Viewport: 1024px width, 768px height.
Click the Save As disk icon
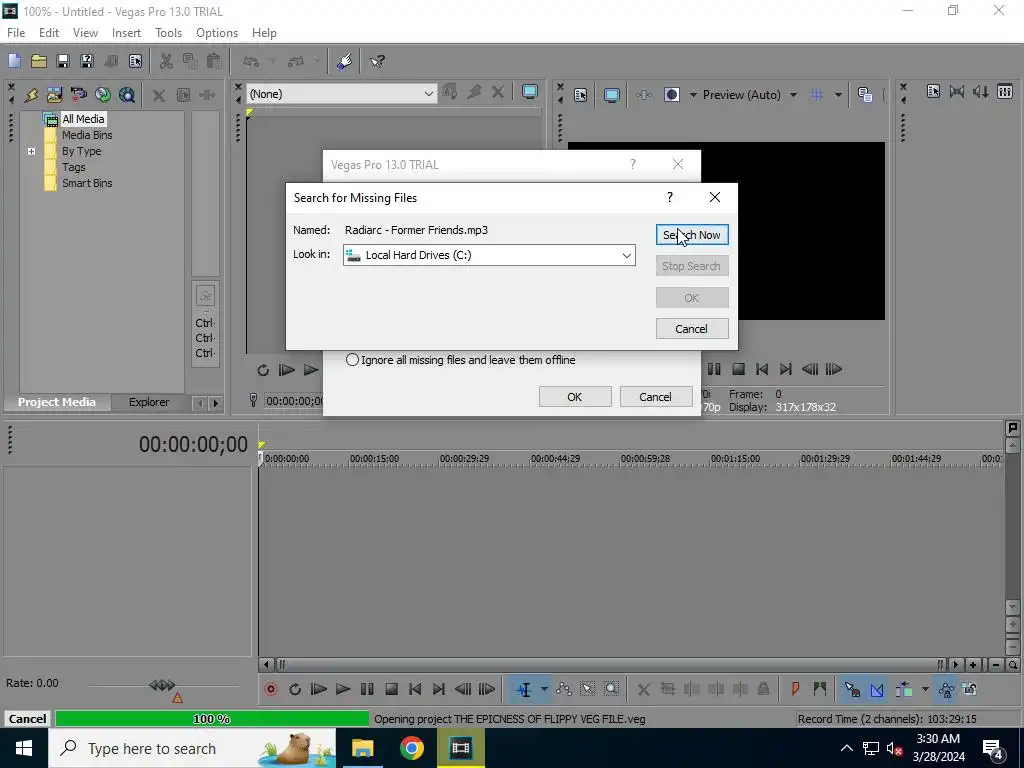click(x=87, y=61)
